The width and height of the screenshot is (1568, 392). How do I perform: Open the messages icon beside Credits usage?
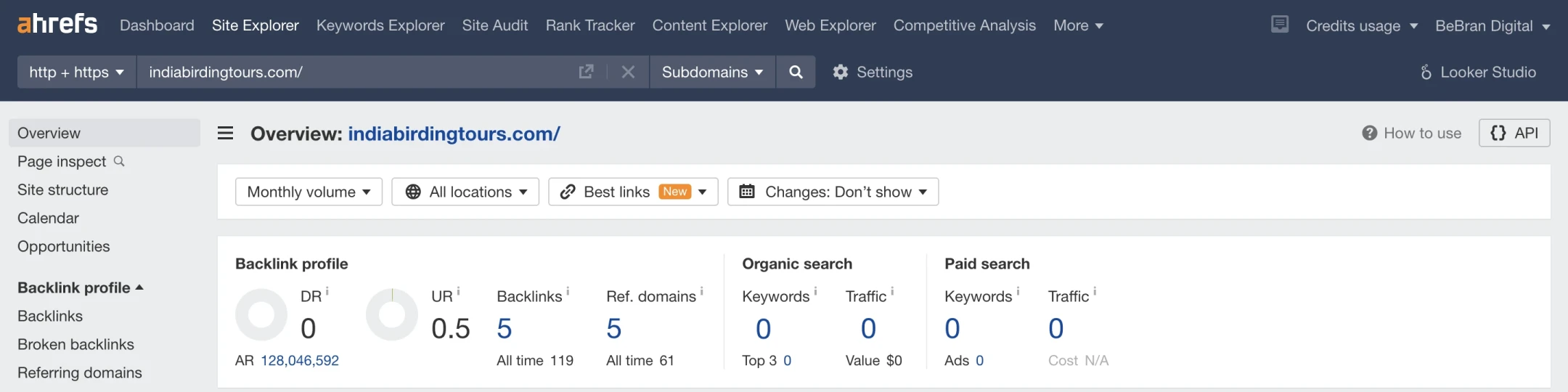click(x=1280, y=25)
